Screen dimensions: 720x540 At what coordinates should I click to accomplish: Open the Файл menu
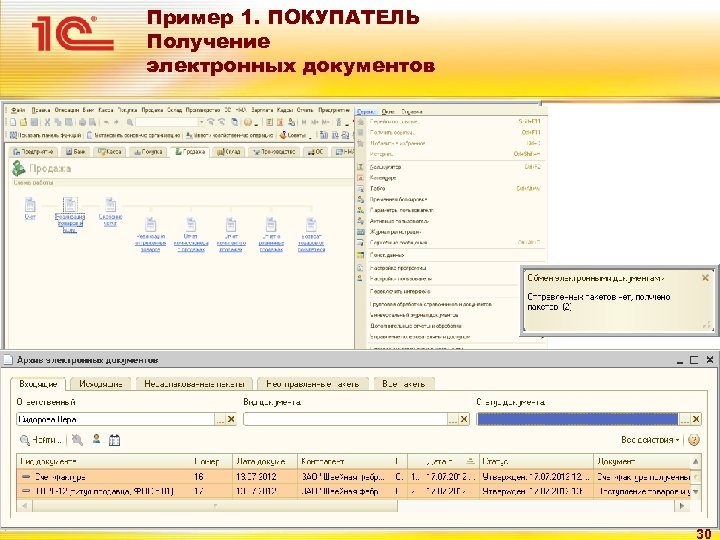[x=18, y=110]
